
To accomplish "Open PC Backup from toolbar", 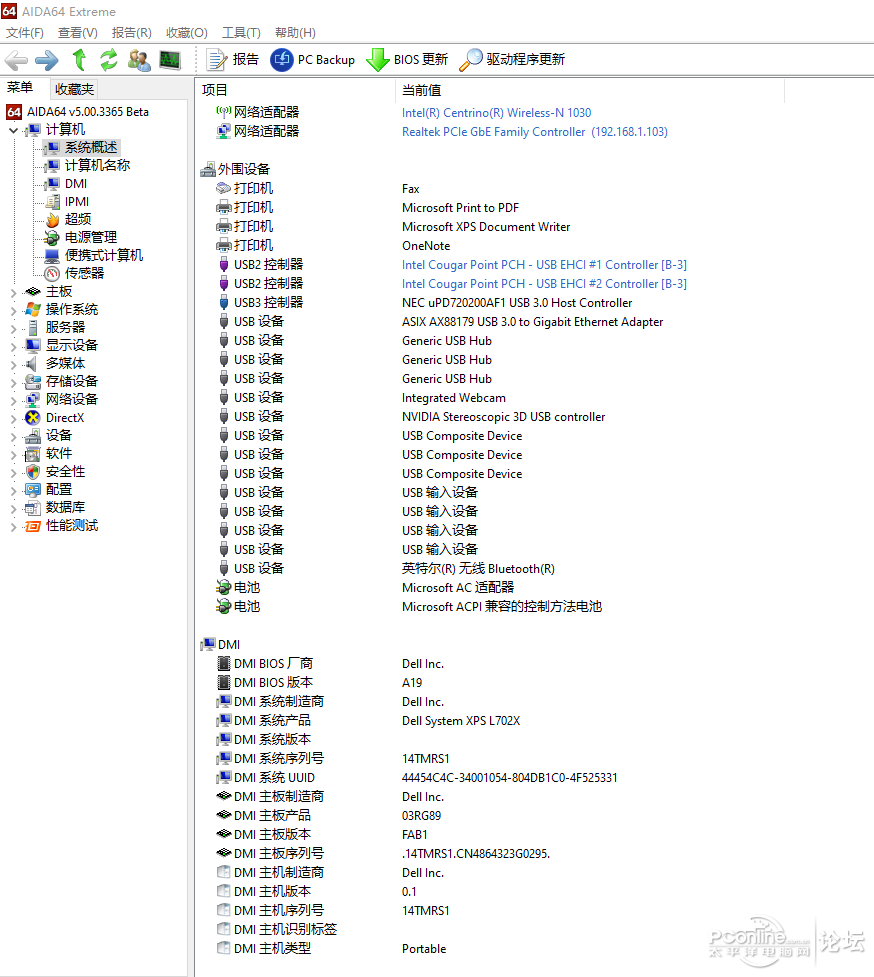I will [x=313, y=60].
